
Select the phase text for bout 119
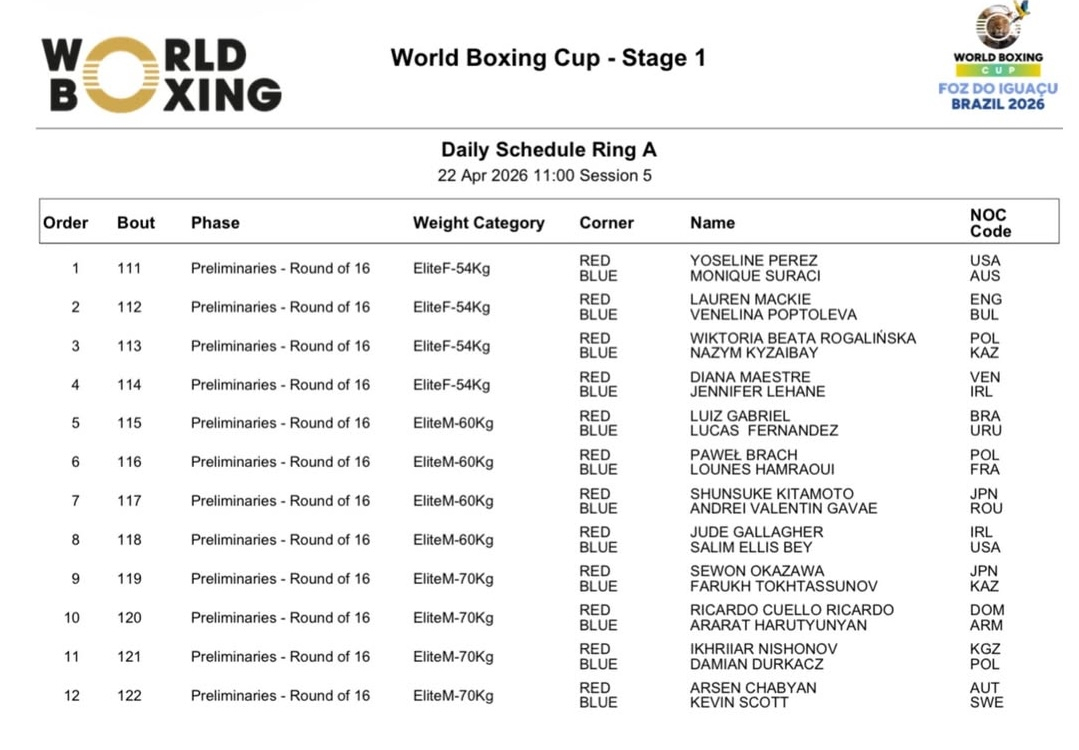click(280, 578)
